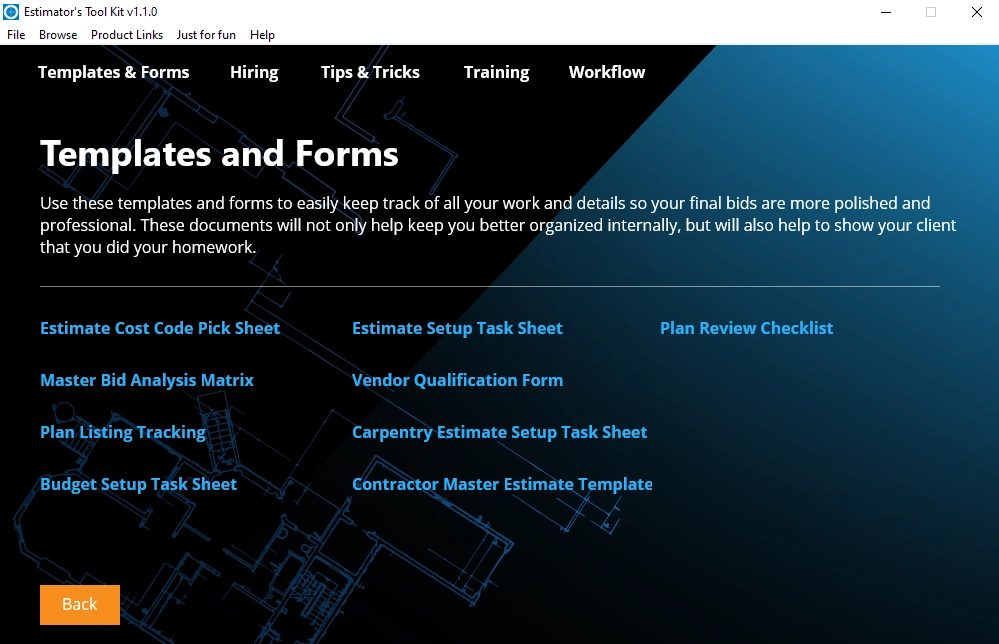Image resolution: width=999 pixels, height=644 pixels.
Task: Open the Estimate Setup Task Sheet link
Action: (x=457, y=328)
